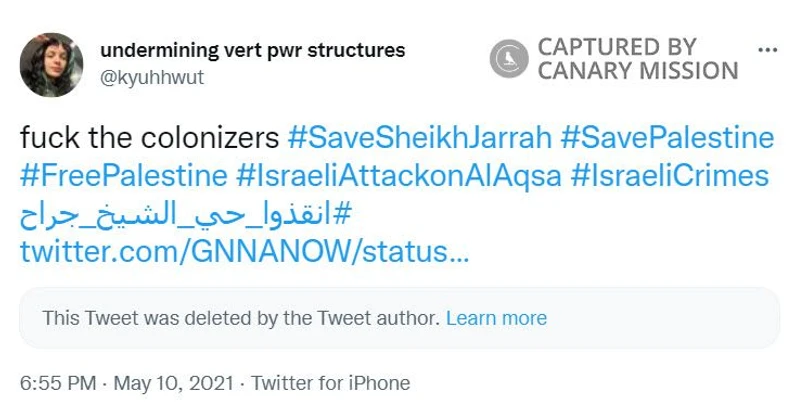Open the twitter.com/GNNANOW/status link
The width and height of the screenshot is (800, 410).
(243, 253)
